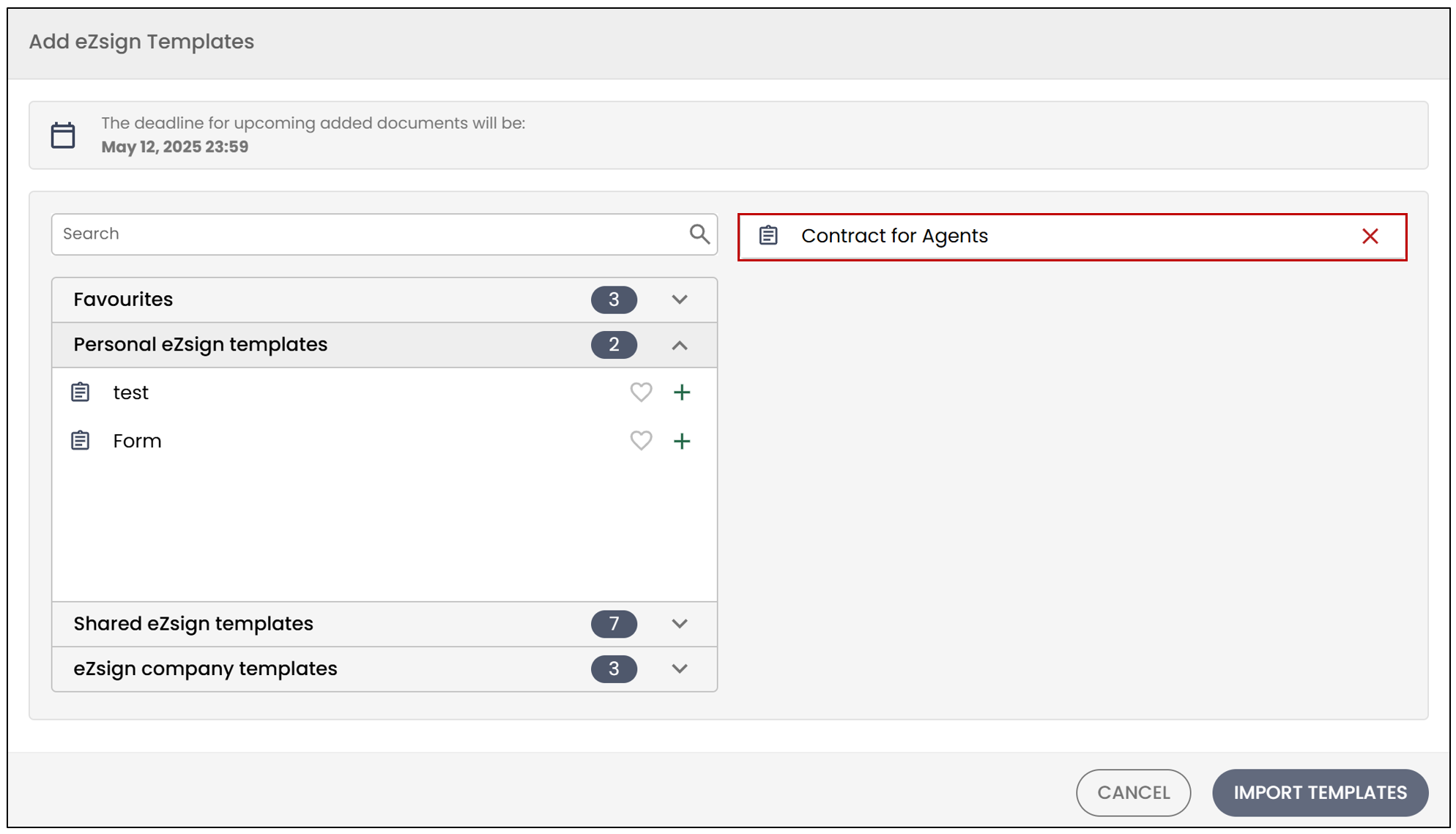Select the Form template row
Viewport: 1456px width, 834px height.
[385, 441]
